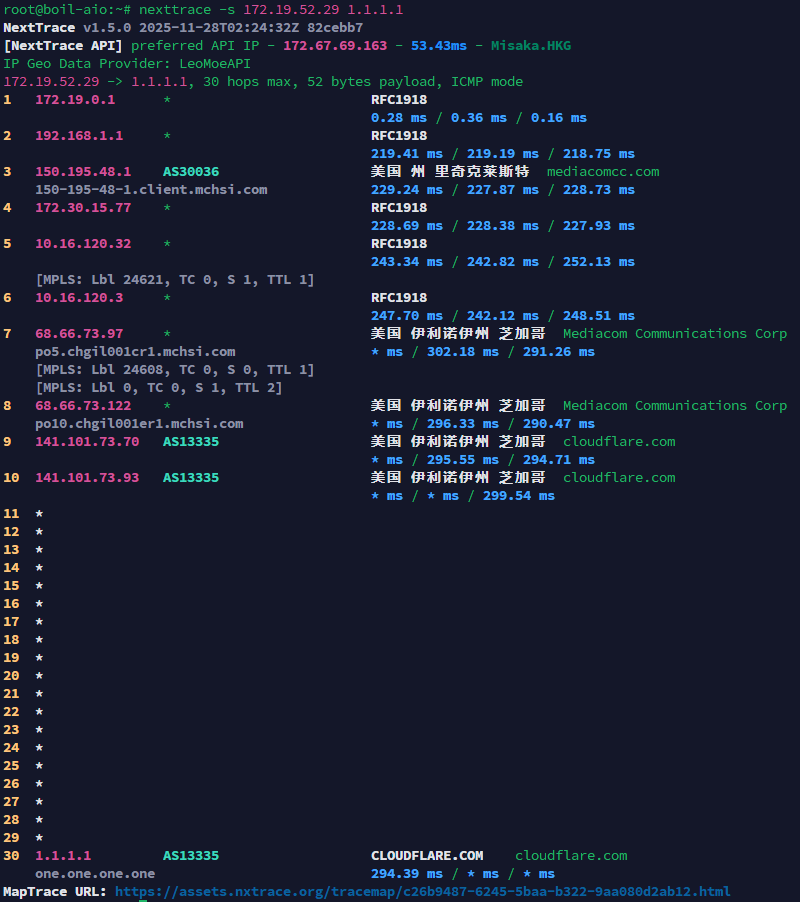Click the MPLS Lbl 24621 line
800x902 pixels.
pyautogui.click(x=175, y=280)
